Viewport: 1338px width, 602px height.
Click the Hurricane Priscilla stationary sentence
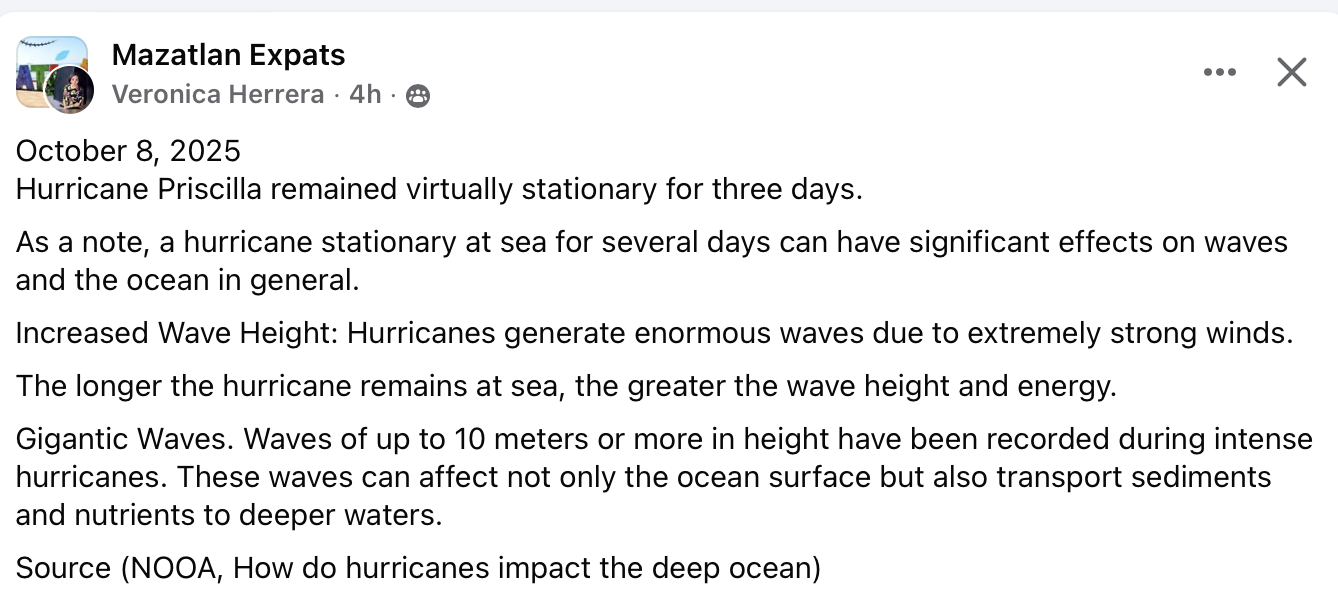tap(438, 189)
